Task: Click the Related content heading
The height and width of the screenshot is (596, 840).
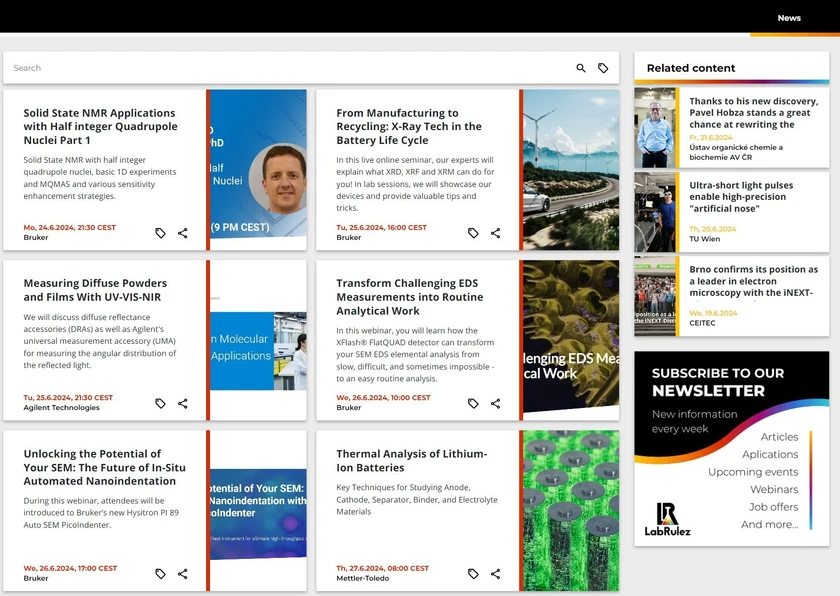Action: coord(691,68)
